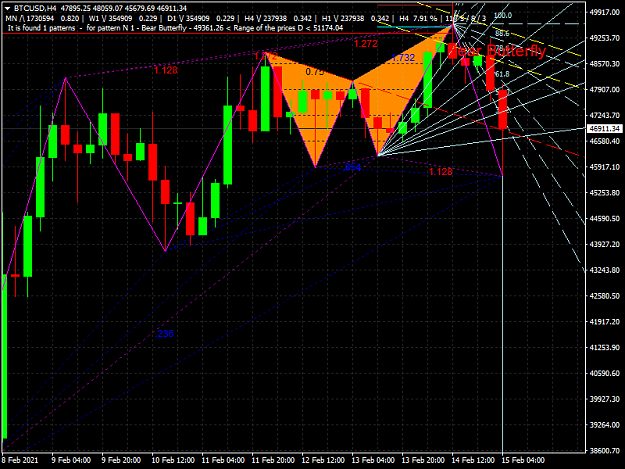
Task: Click the 43243.80 price axis label
Action: (x=605, y=270)
